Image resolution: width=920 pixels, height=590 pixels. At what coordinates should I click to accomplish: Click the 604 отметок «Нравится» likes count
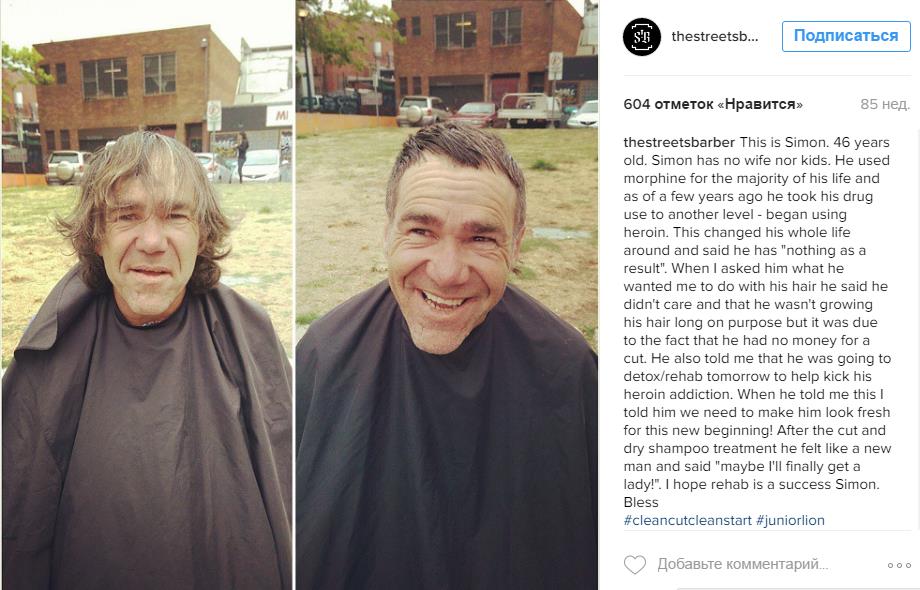click(713, 104)
